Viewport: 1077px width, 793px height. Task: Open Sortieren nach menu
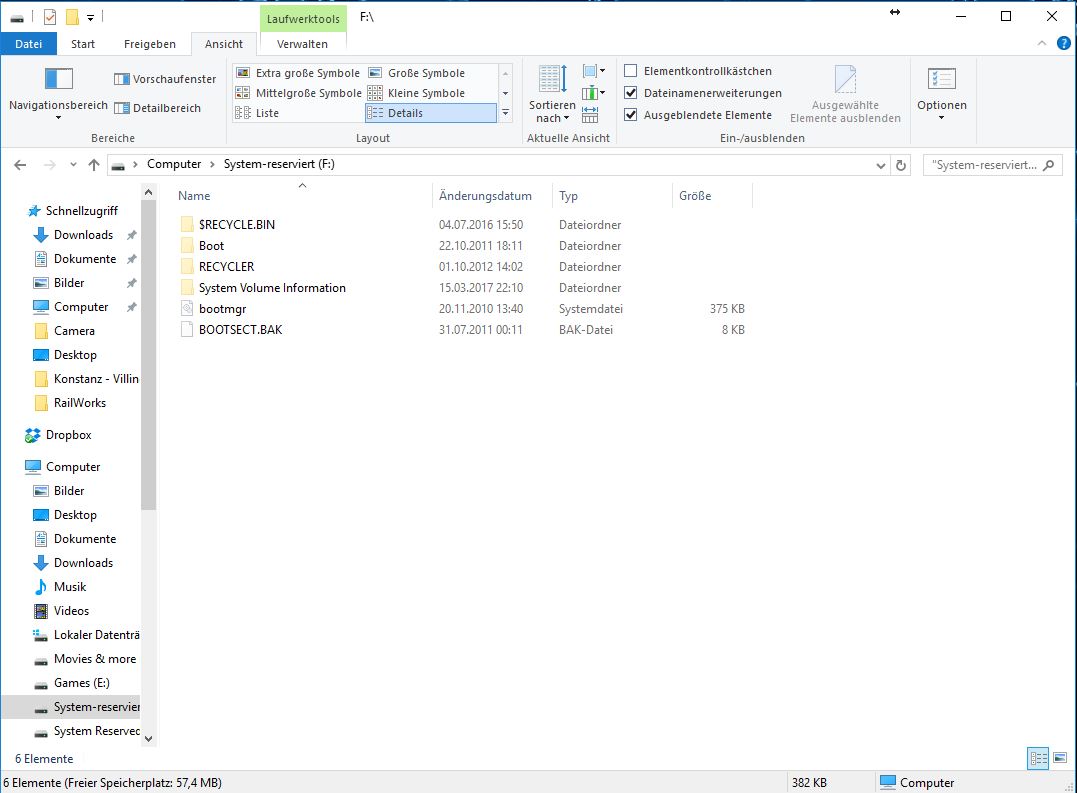pyautogui.click(x=552, y=93)
